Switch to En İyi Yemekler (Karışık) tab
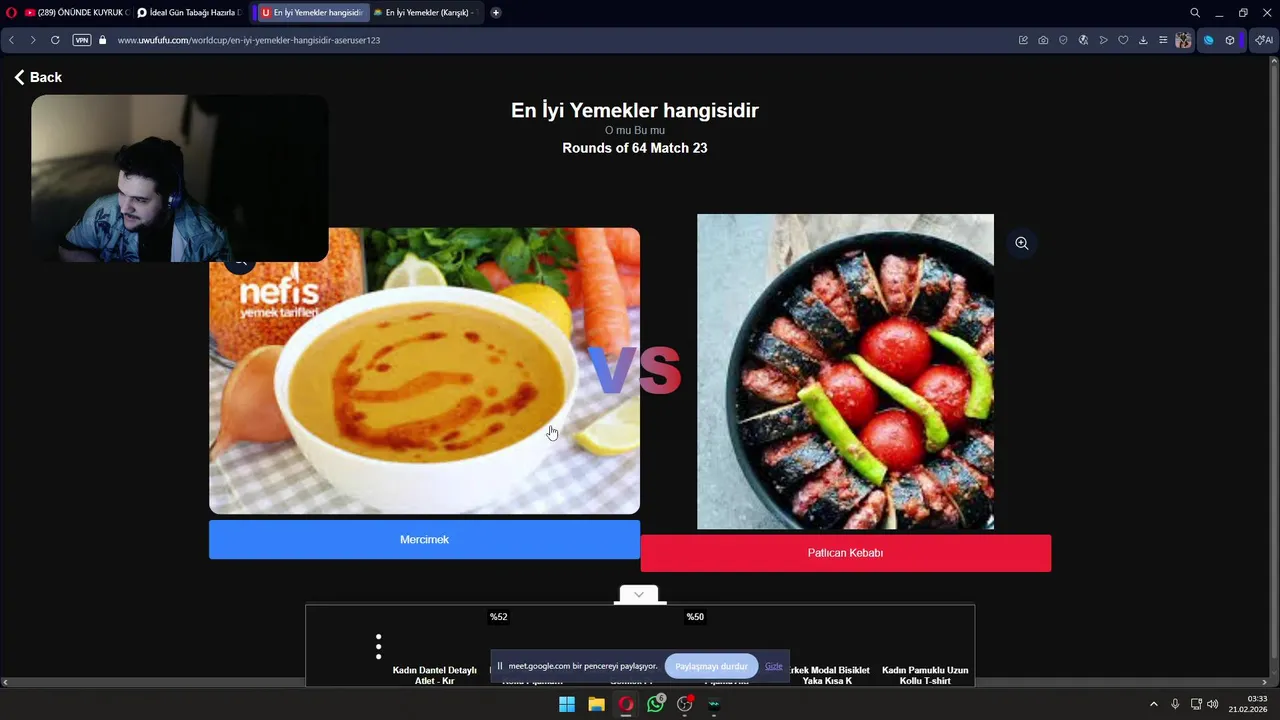This screenshot has width=1280, height=720. point(424,13)
